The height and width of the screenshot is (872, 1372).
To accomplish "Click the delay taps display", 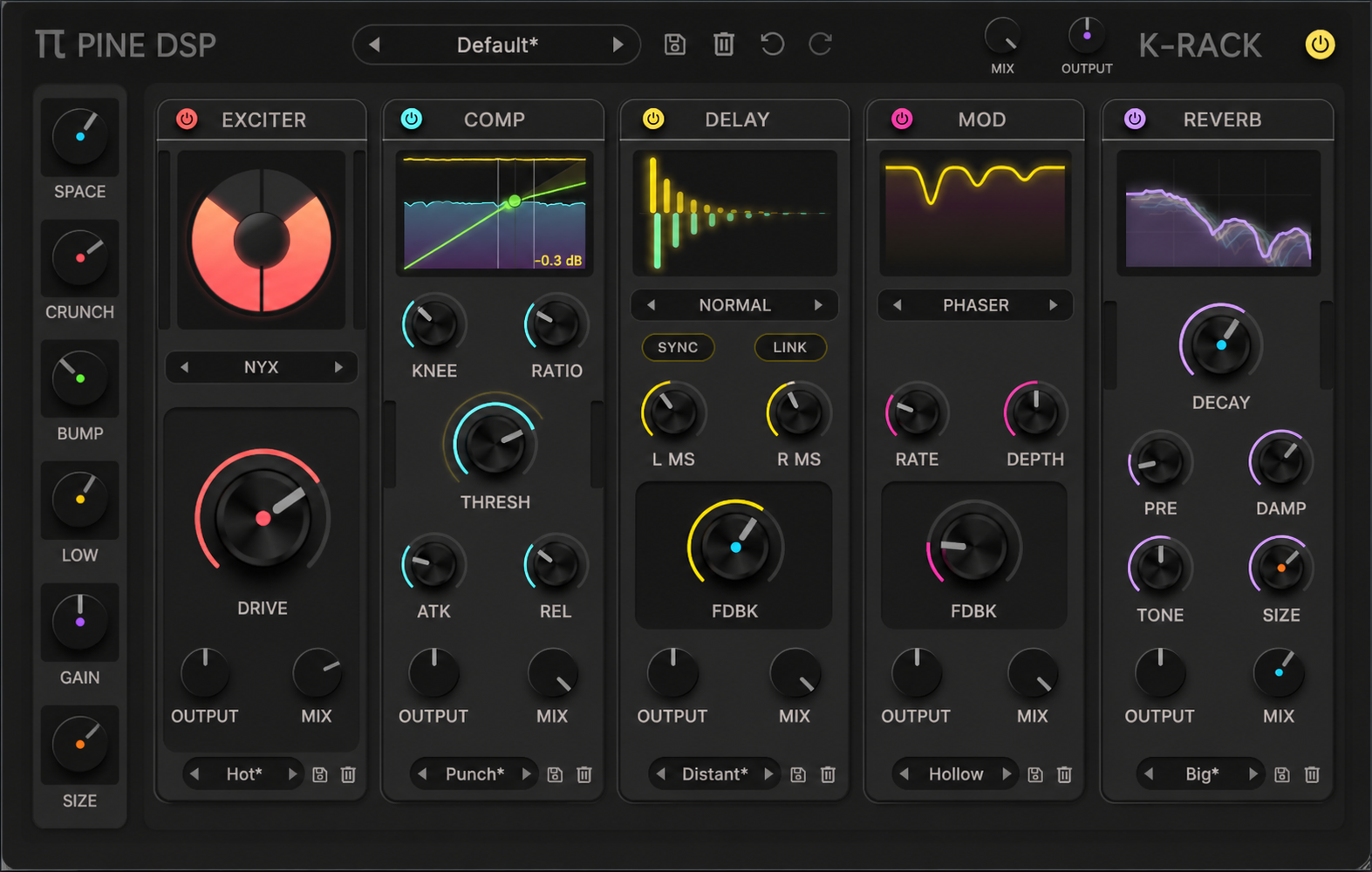I will click(x=735, y=214).
